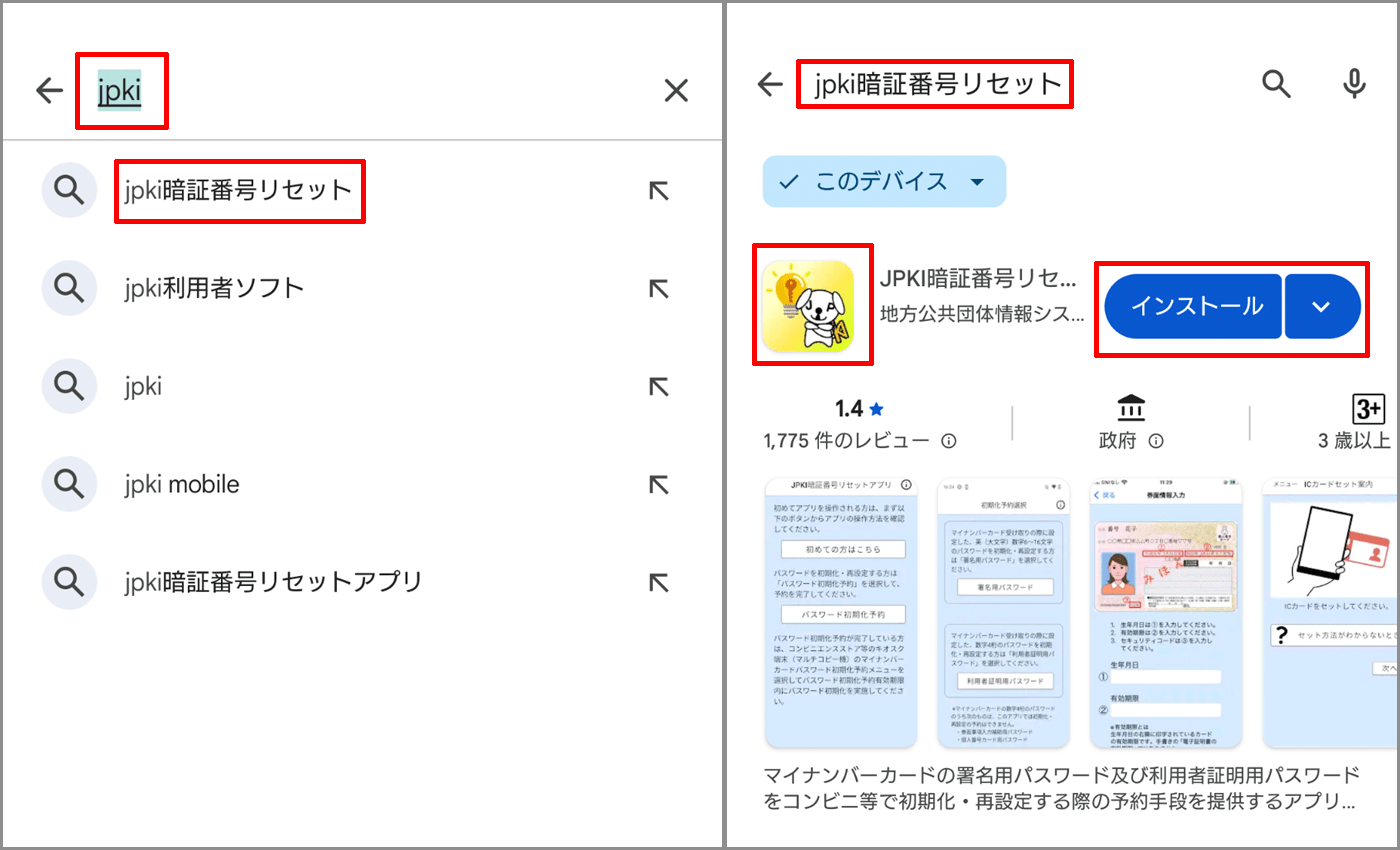The width and height of the screenshot is (1400, 850).
Task: Select the jpki暗証番号リセット suggestion
Action: click(x=239, y=190)
